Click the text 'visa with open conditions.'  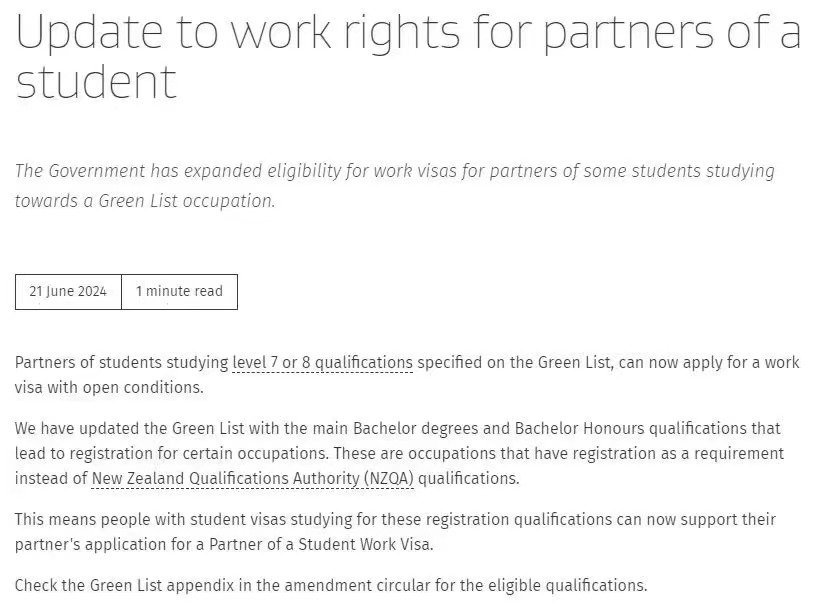pos(109,388)
